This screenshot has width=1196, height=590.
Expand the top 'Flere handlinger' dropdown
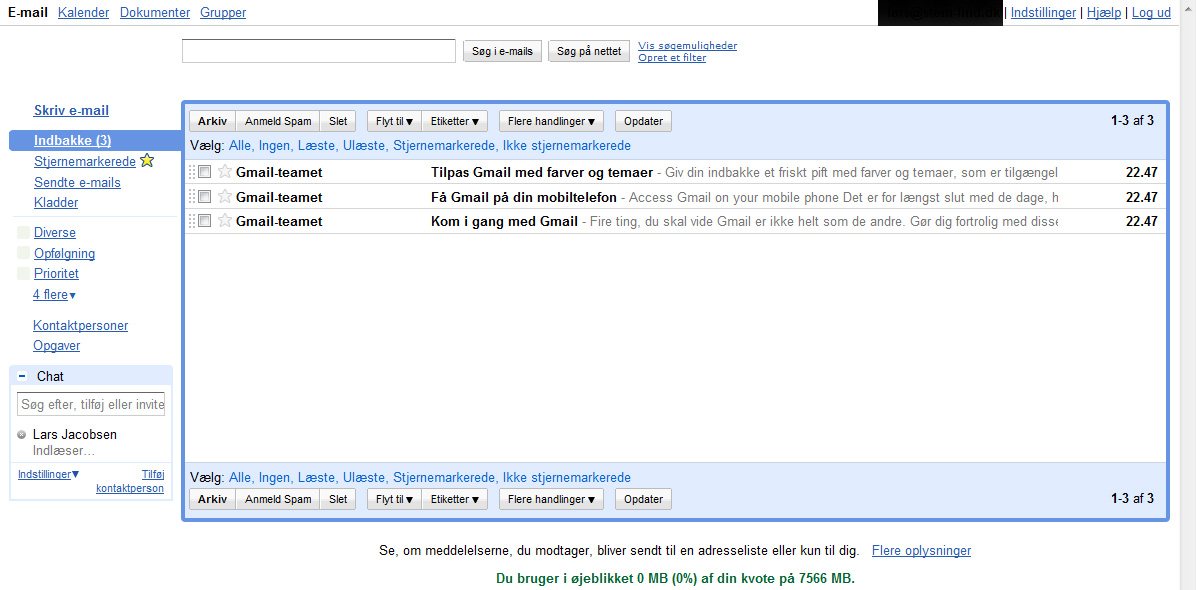551,121
